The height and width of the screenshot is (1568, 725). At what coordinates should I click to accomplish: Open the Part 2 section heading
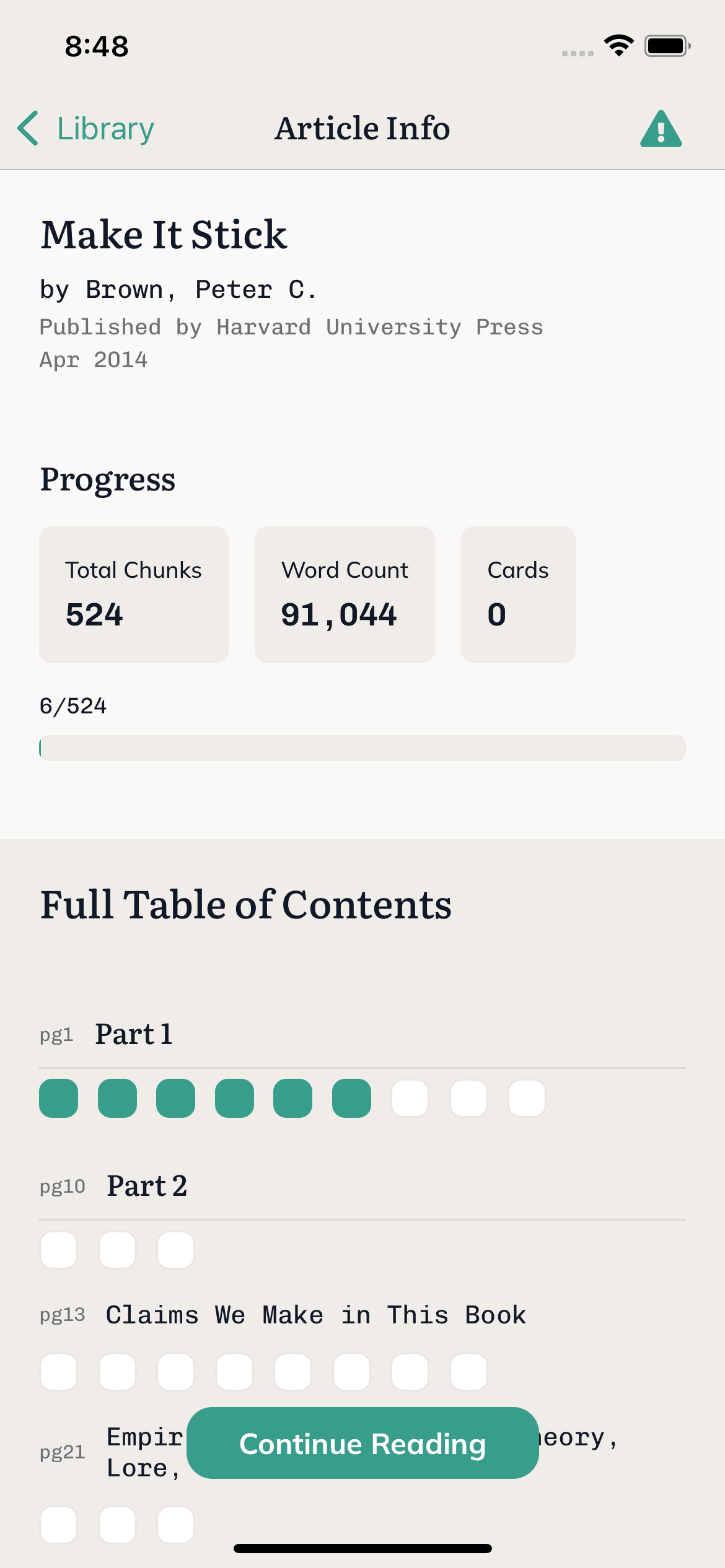pyautogui.click(x=147, y=1186)
